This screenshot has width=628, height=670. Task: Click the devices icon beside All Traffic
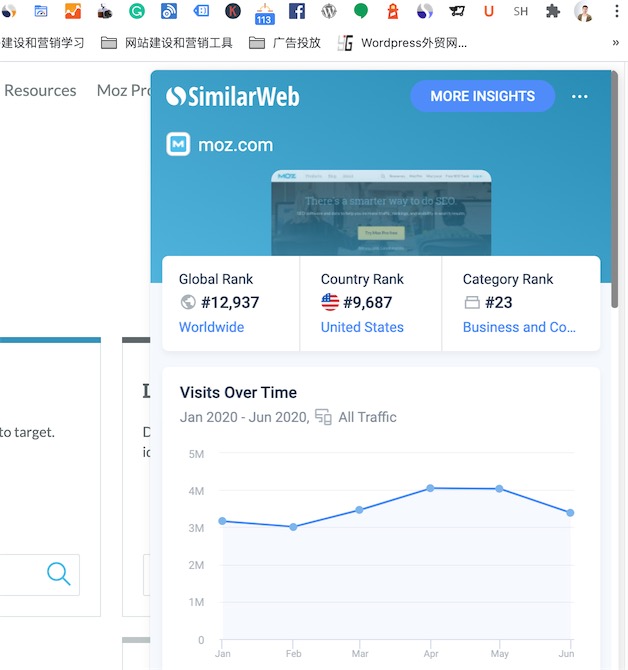[x=323, y=417]
